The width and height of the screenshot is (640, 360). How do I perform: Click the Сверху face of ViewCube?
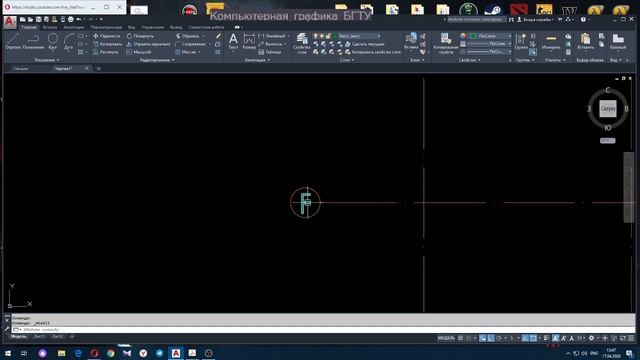(608, 109)
